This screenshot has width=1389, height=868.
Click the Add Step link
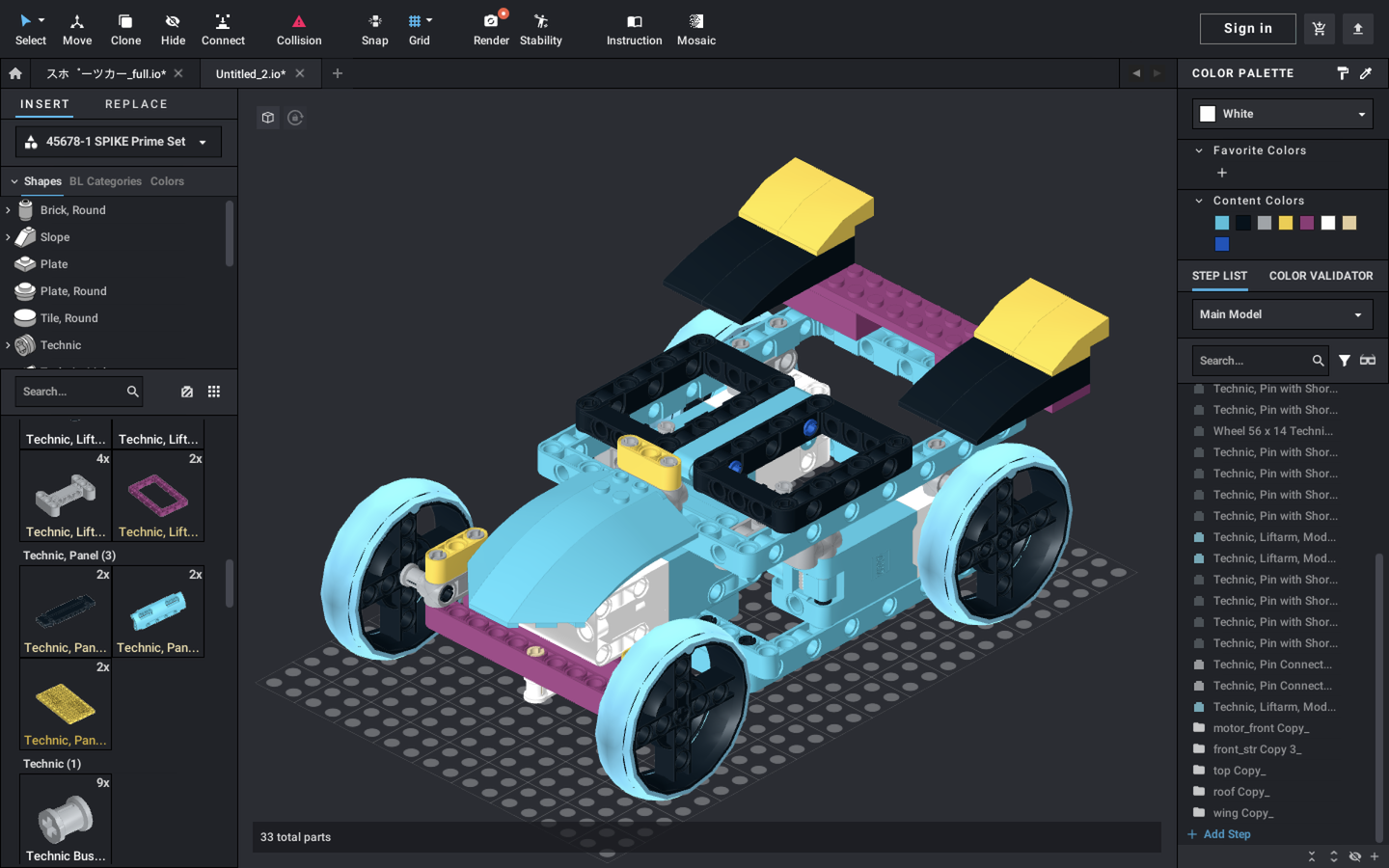tap(1226, 834)
